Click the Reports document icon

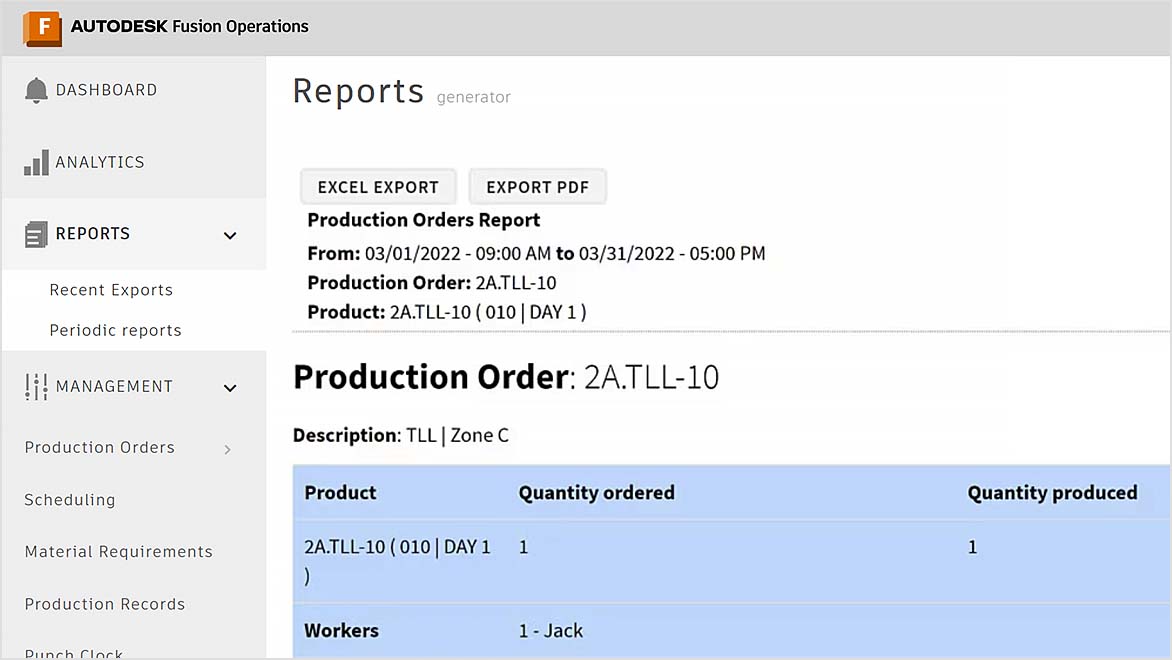click(35, 233)
